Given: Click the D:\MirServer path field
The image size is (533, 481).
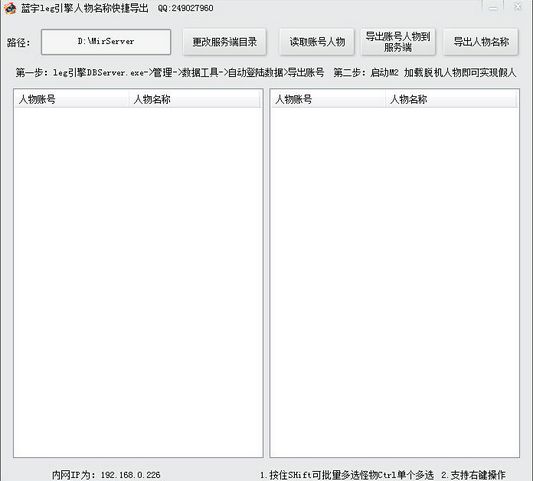Looking at the screenshot, I should (x=106, y=42).
